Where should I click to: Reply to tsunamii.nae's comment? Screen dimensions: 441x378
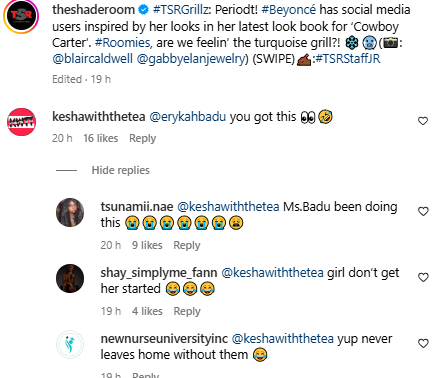pos(187,245)
